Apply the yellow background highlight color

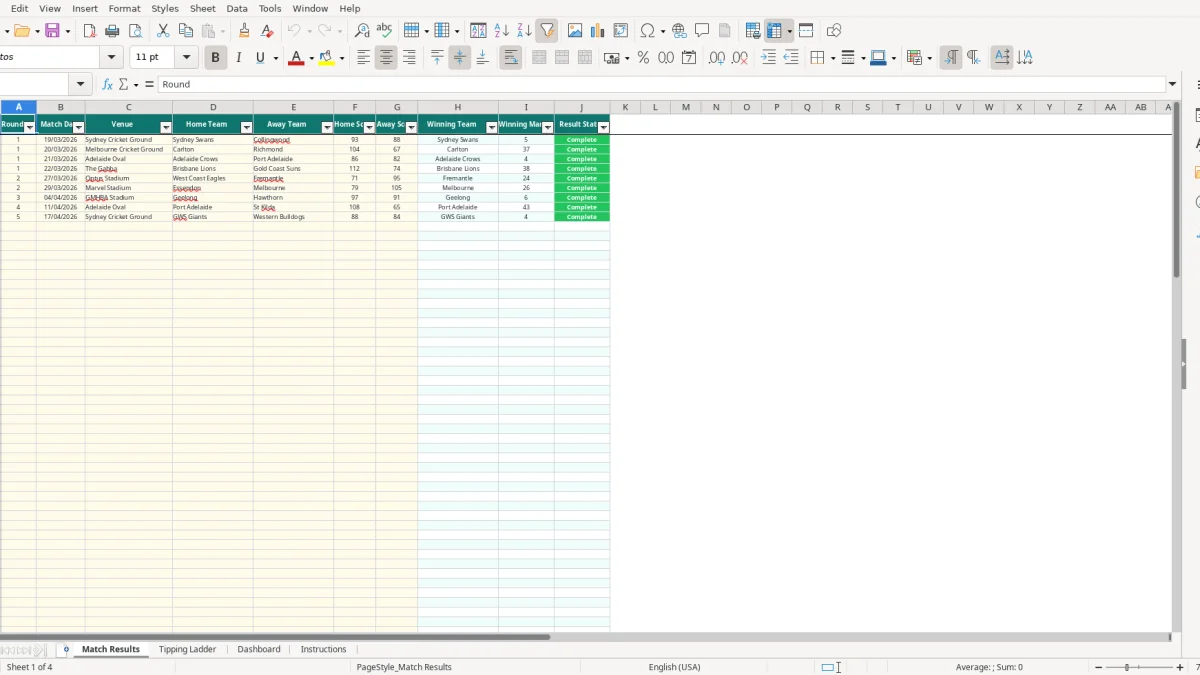(327, 58)
